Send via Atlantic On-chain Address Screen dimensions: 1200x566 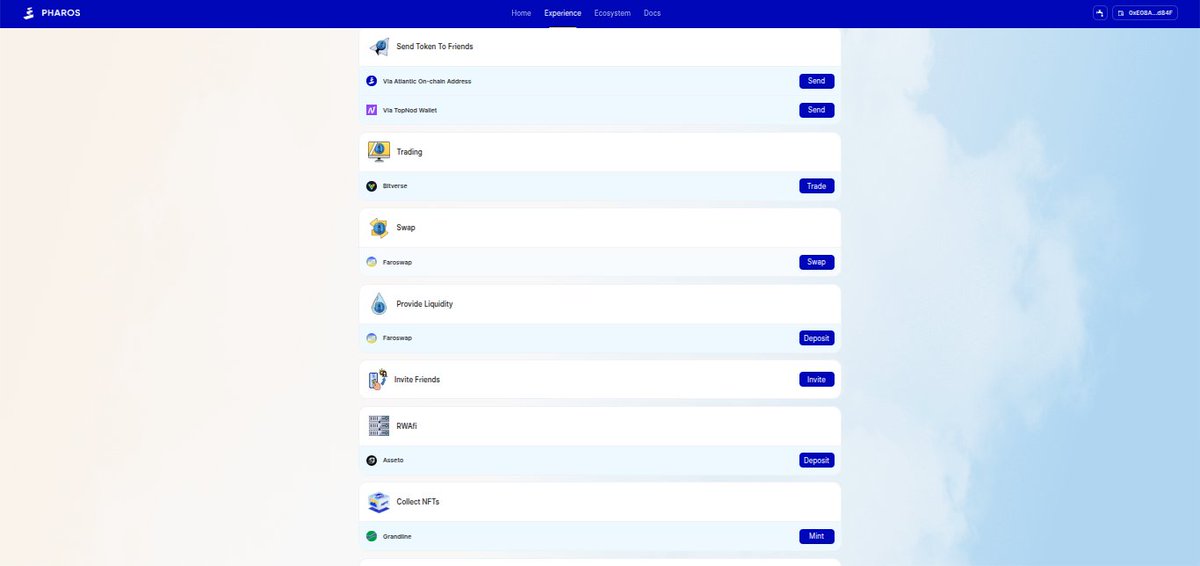[816, 81]
